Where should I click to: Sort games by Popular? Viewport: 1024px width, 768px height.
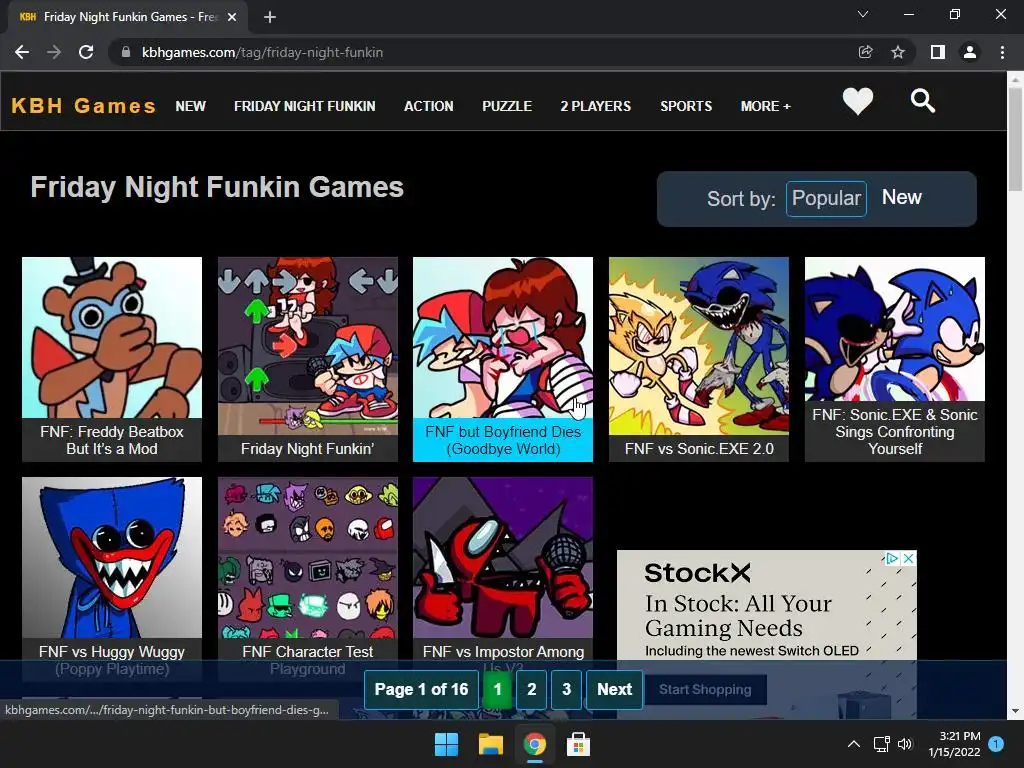(x=826, y=199)
